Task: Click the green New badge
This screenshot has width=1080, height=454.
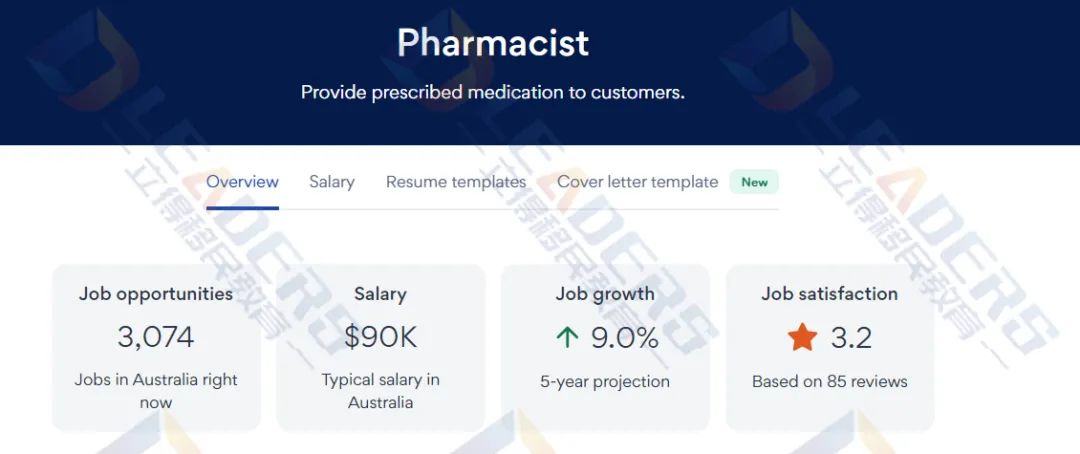Action: click(x=754, y=183)
